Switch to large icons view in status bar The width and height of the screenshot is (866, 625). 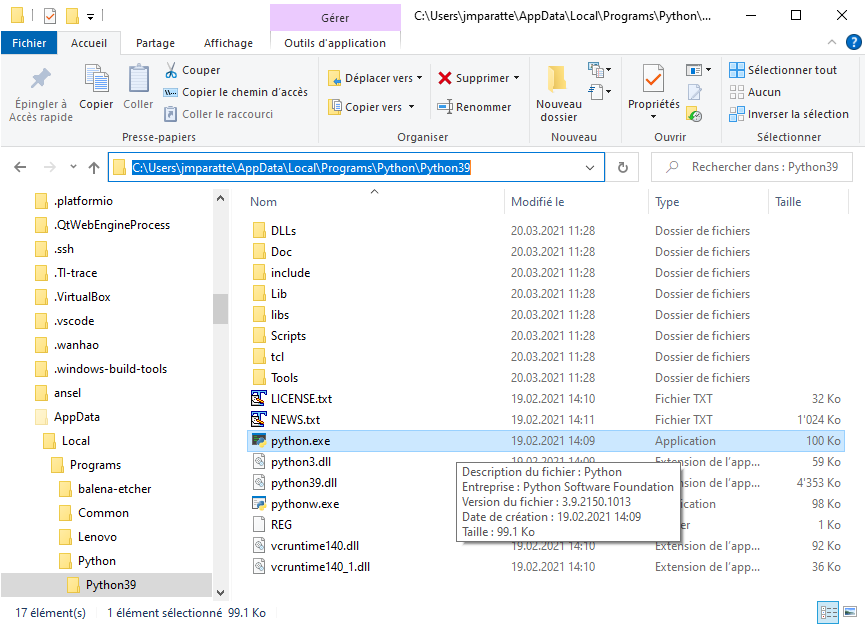(850, 612)
